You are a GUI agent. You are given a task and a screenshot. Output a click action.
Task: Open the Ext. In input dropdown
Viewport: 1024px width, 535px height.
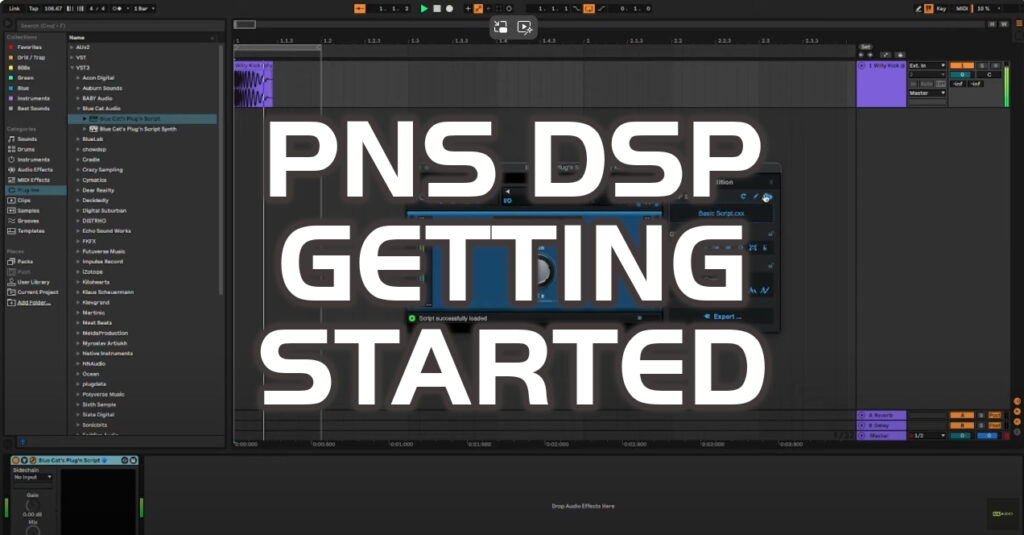pyautogui.click(x=927, y=65)
